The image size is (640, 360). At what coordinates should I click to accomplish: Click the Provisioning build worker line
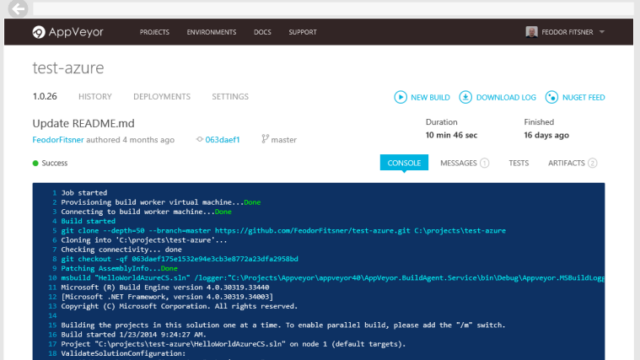click(160, 202)
